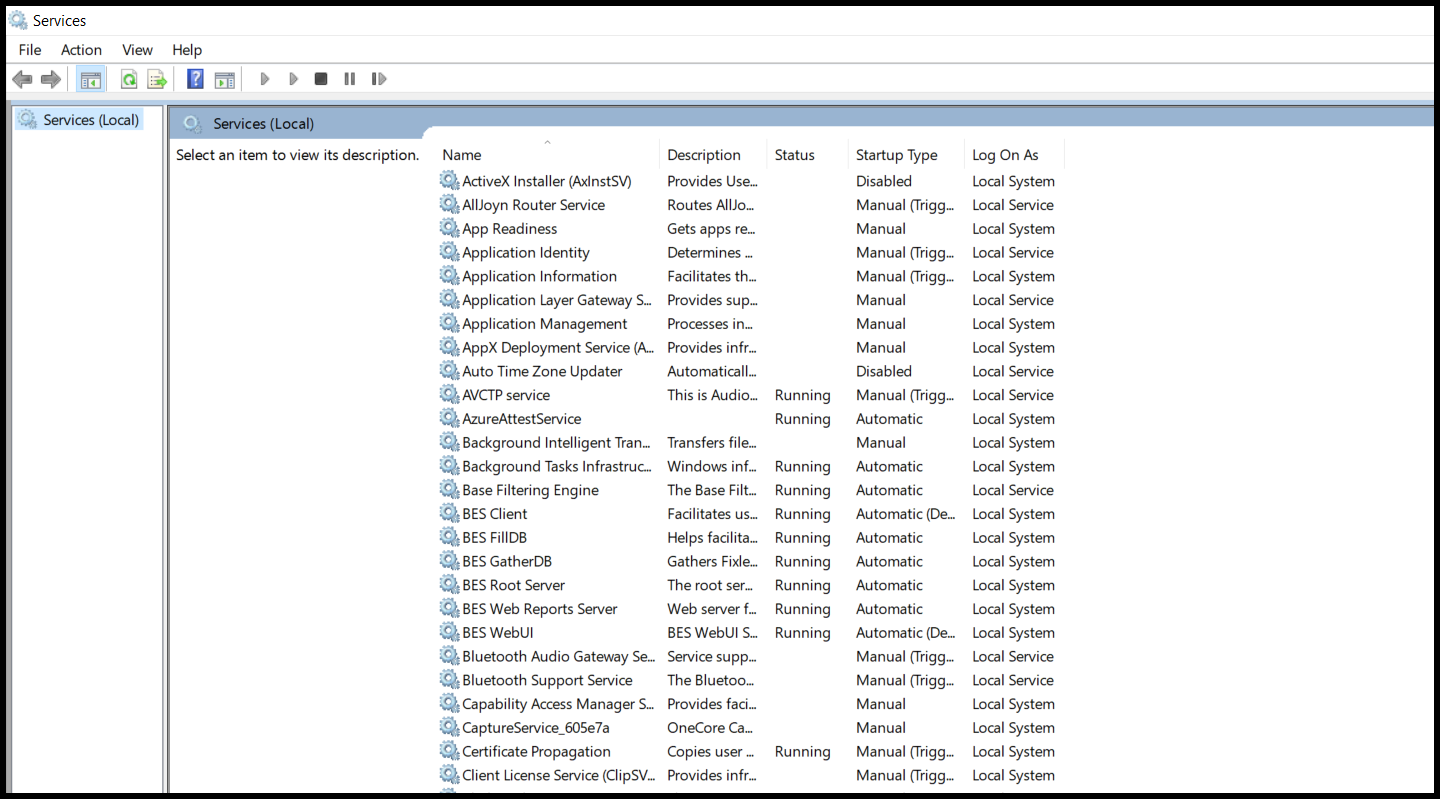1440x799 pixels.
Task: Click the Forward arrow in the toolbar
Action: pos(50,79)
